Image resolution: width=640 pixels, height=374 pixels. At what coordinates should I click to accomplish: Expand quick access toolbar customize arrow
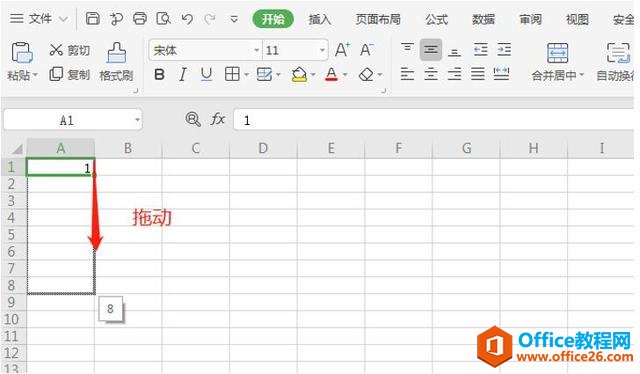pyautogui.click(x=234, y=19)
